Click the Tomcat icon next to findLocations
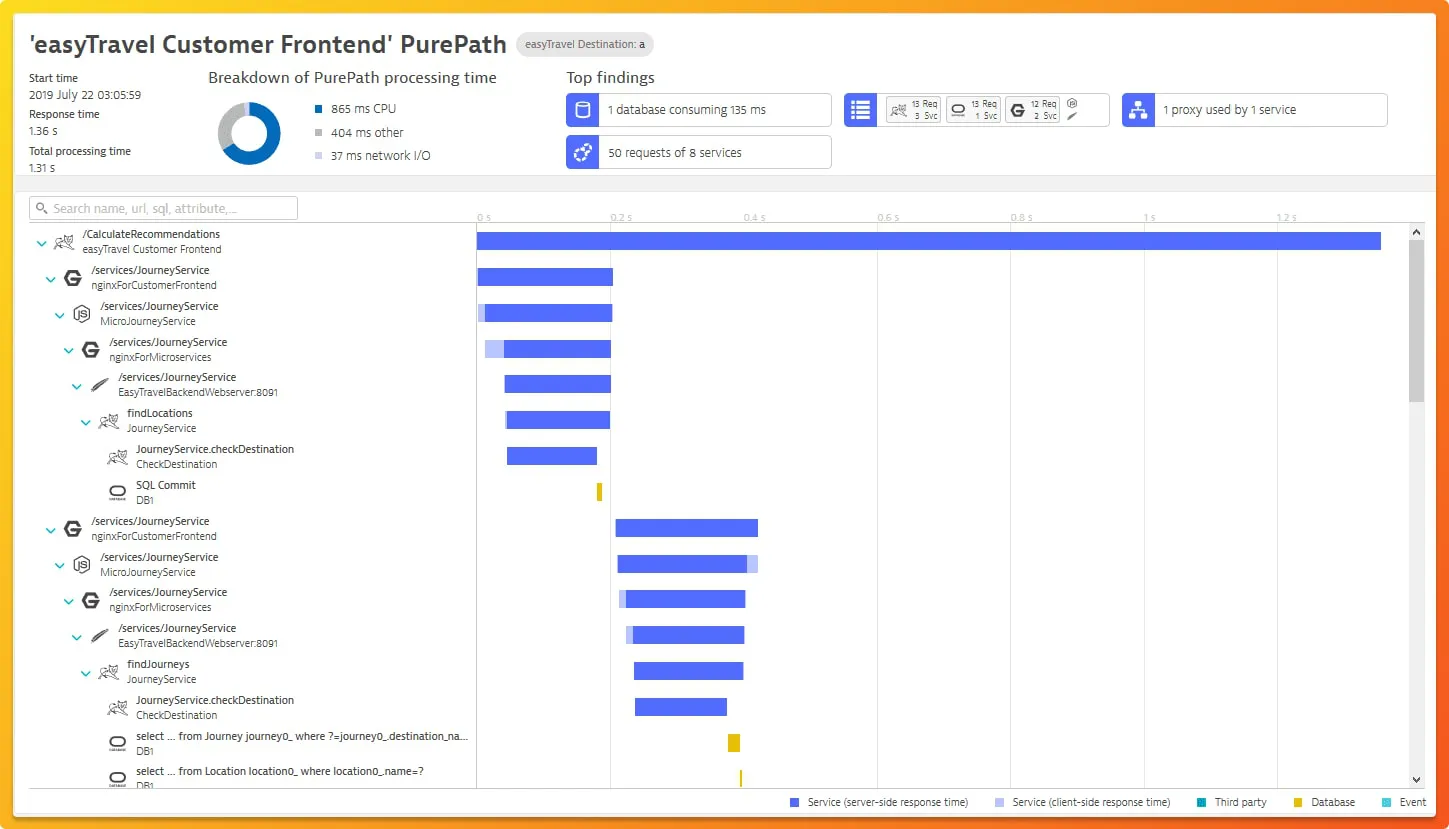 [x=108, y=421]
